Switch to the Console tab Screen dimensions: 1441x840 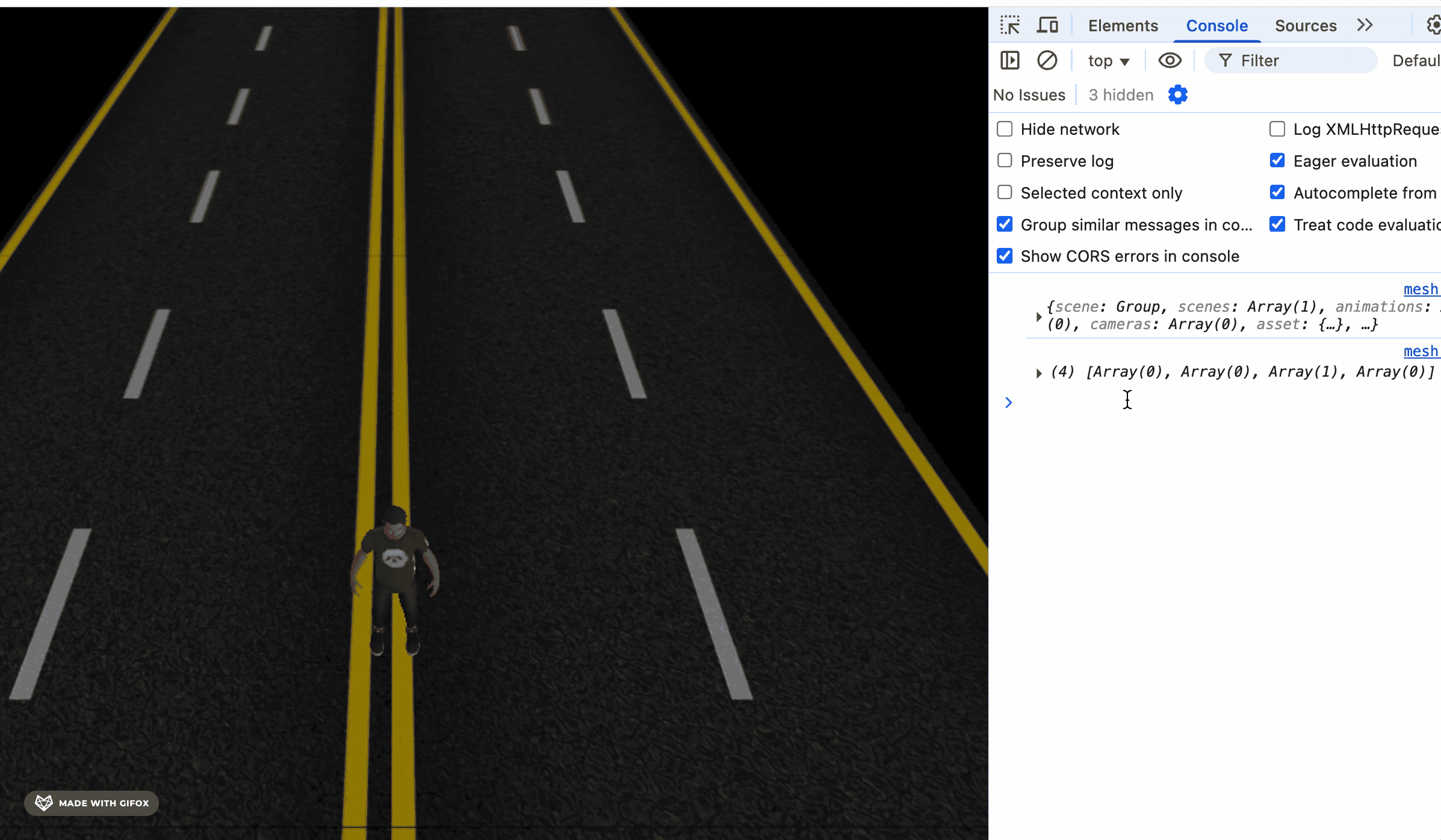tap(1217, 25)
